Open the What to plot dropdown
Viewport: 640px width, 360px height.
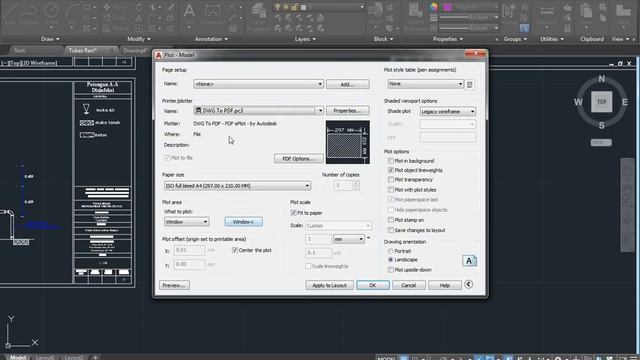[x=187, y=222]
